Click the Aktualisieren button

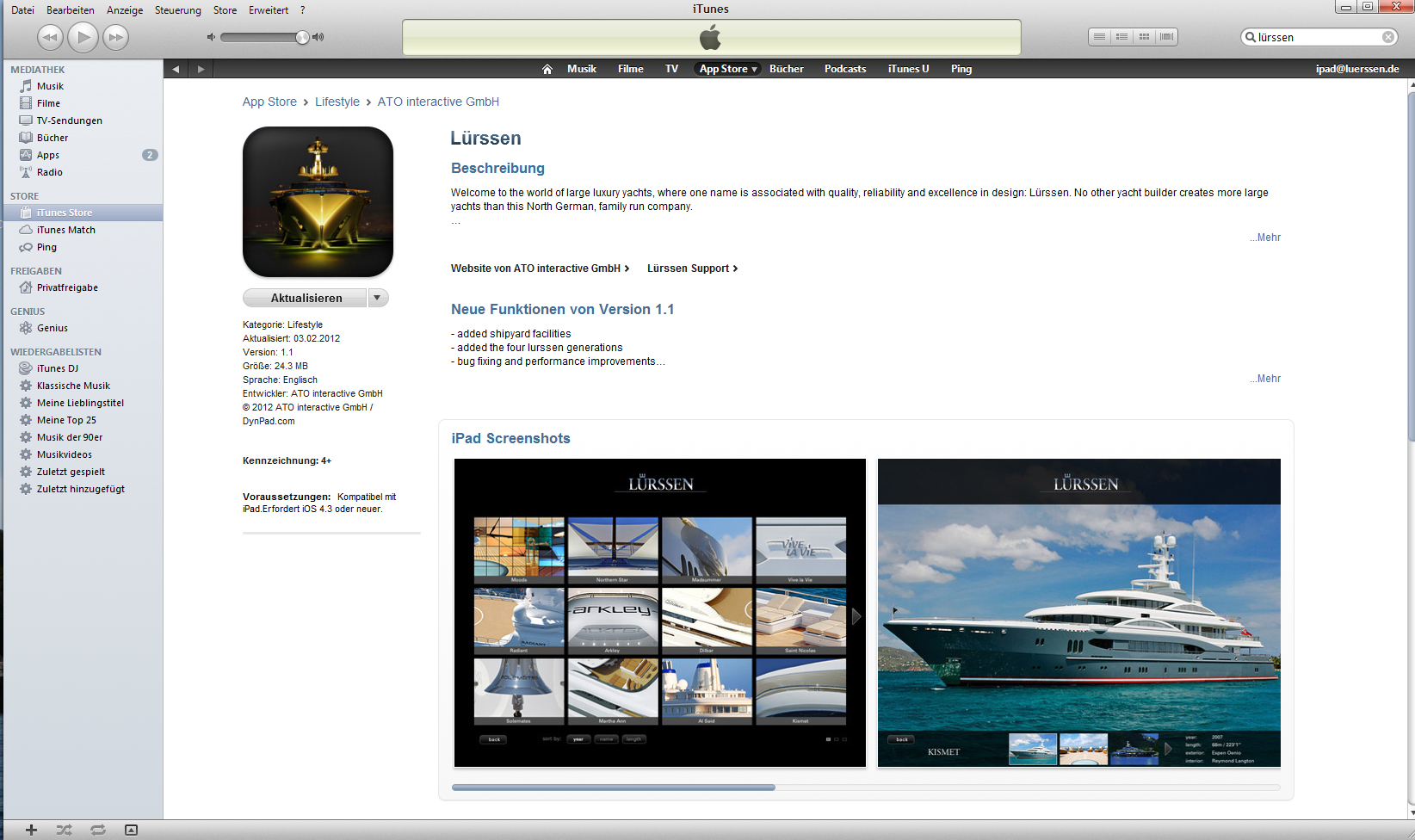tap(306, 298)
